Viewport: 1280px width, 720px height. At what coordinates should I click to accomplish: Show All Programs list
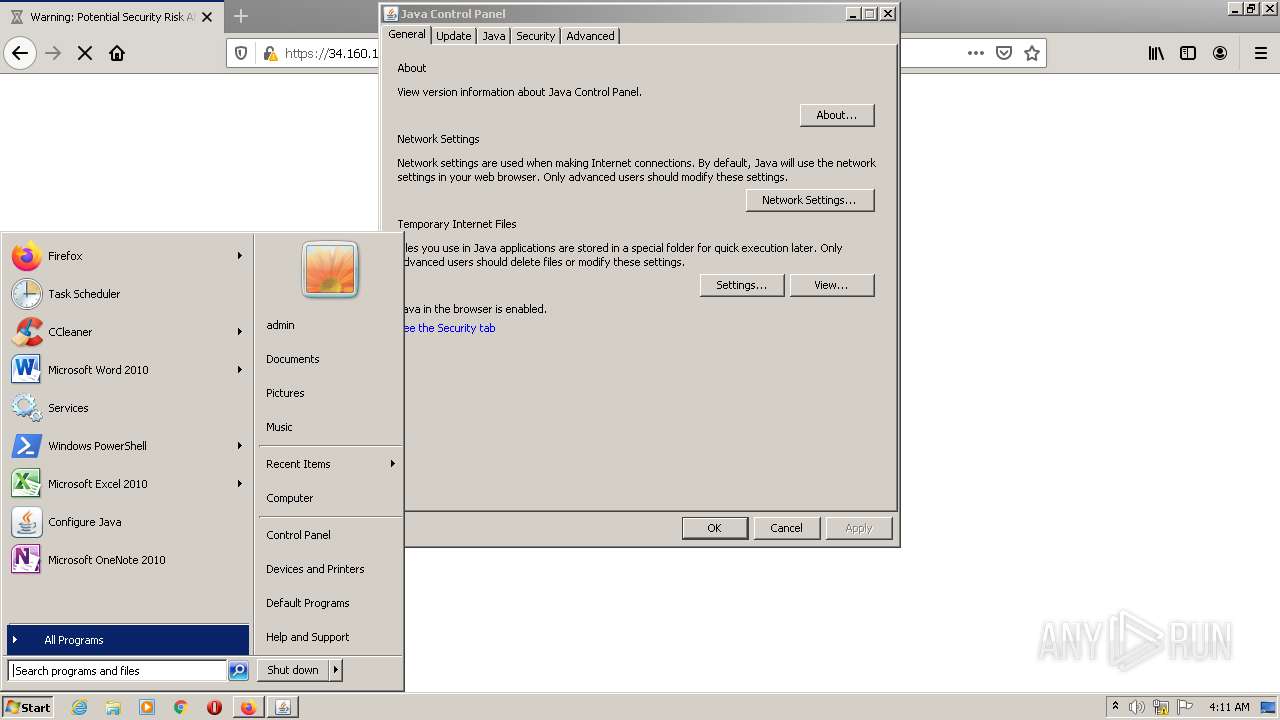click(127, 640)
